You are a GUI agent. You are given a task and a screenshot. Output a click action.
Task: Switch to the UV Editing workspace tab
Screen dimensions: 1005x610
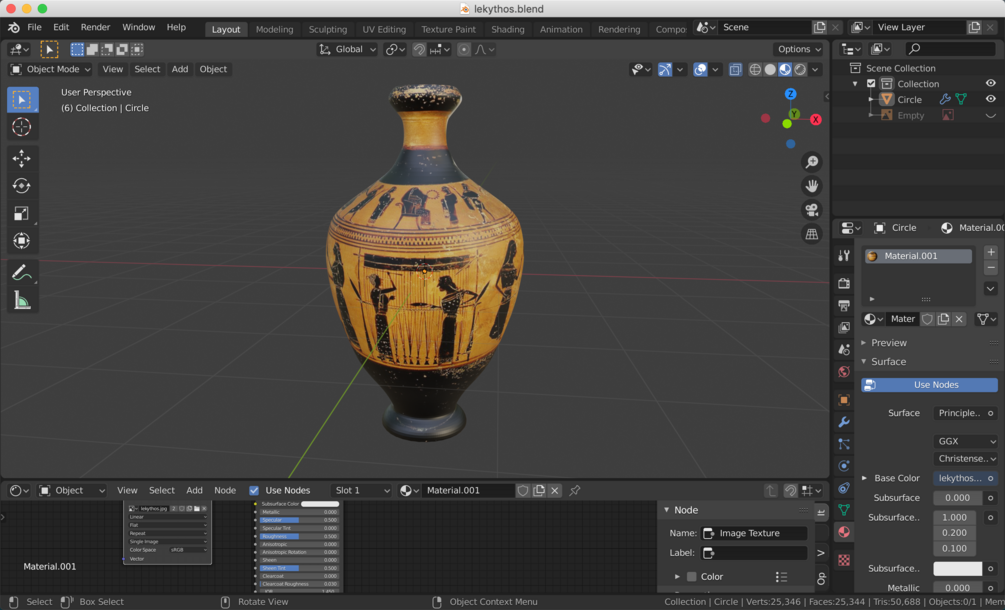pos(384,29)
